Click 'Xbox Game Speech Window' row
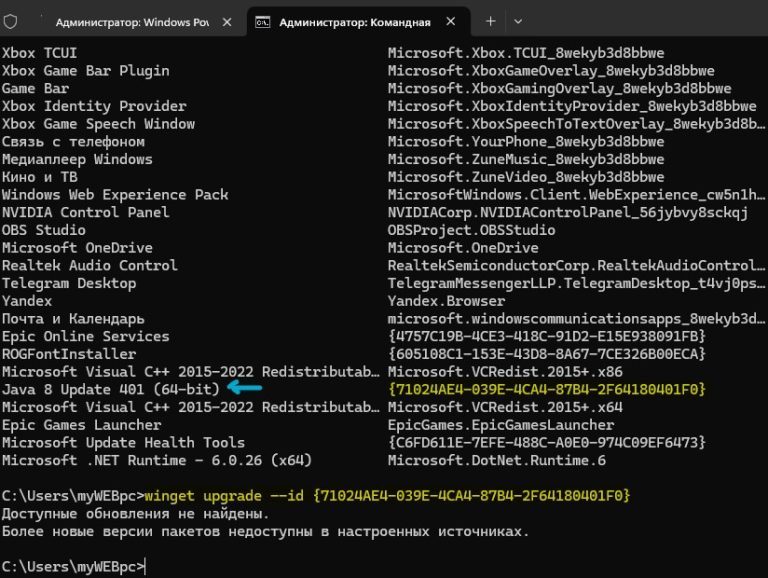This screenshot has width=768, height=578. [98, 124]
